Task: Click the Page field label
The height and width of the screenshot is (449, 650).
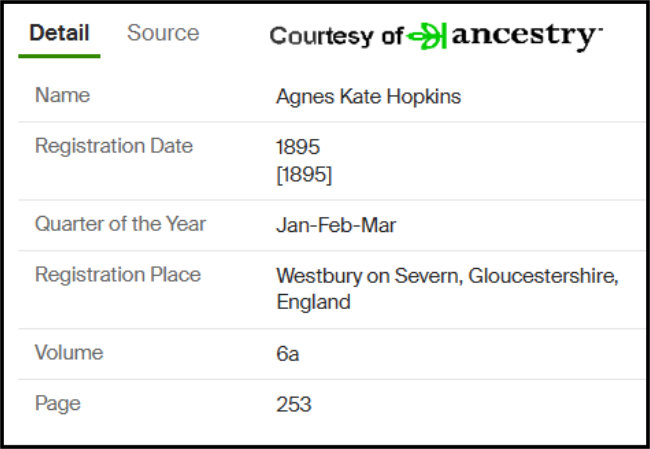Action: click(x=58, y=404)
